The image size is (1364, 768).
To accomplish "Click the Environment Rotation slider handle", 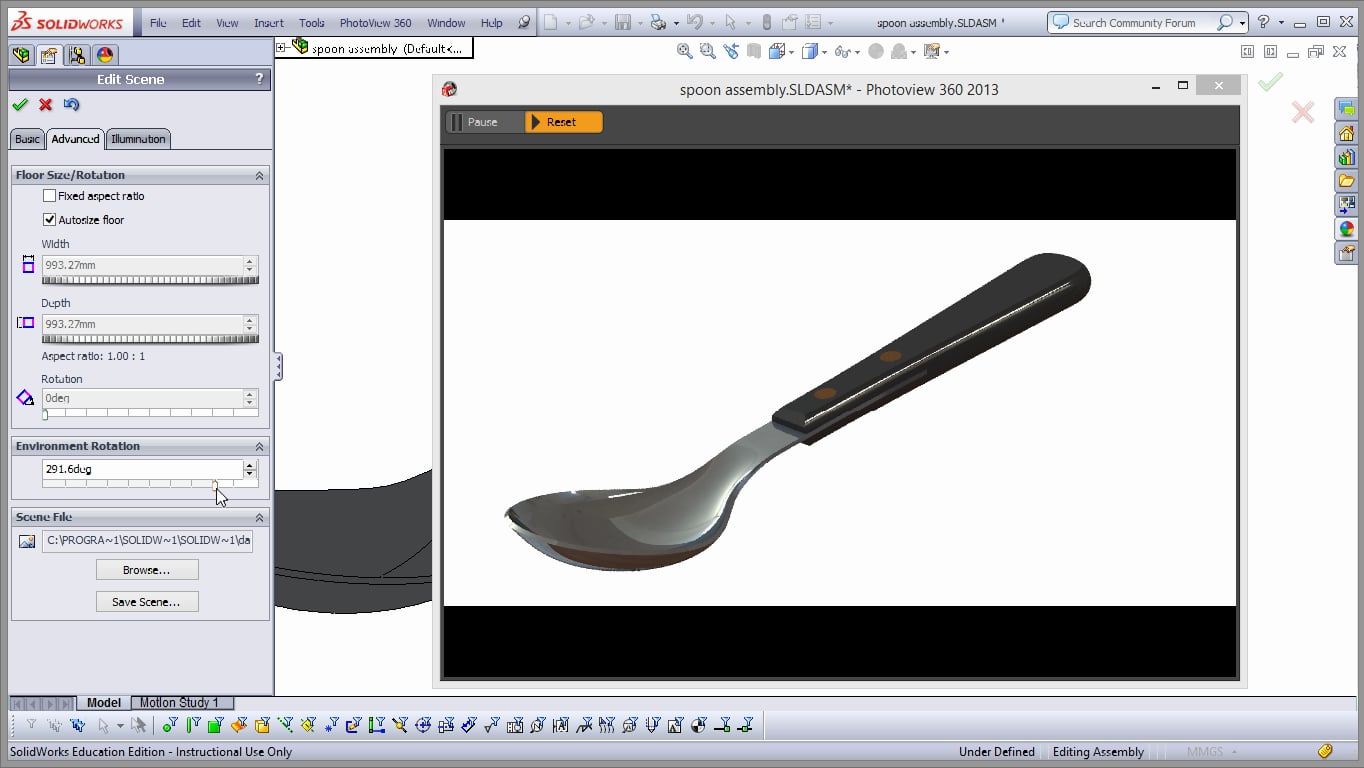I will (x=215, y=485).
